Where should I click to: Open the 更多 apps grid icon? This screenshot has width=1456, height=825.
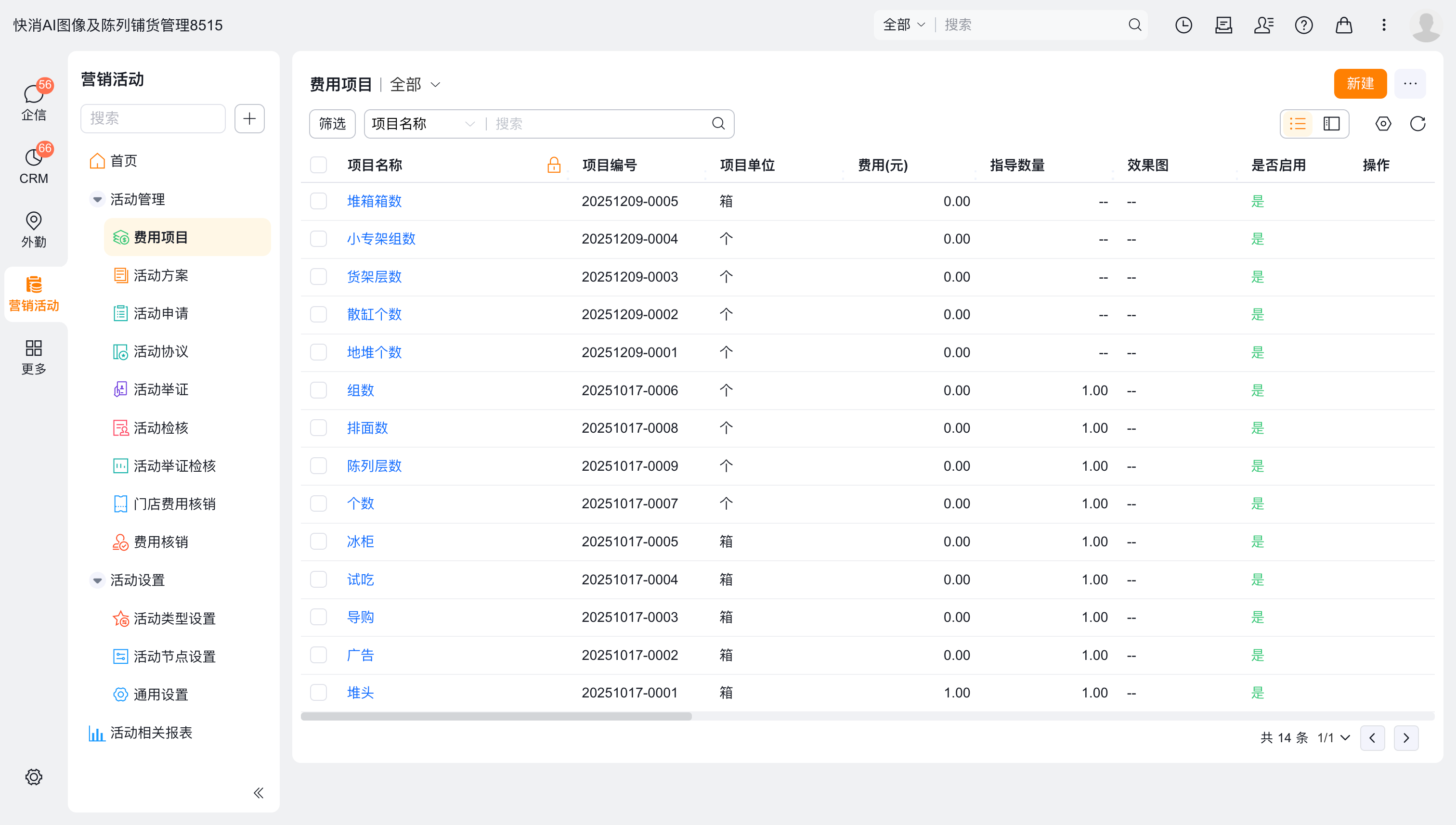pyautogui.click(x=33, y=356)
